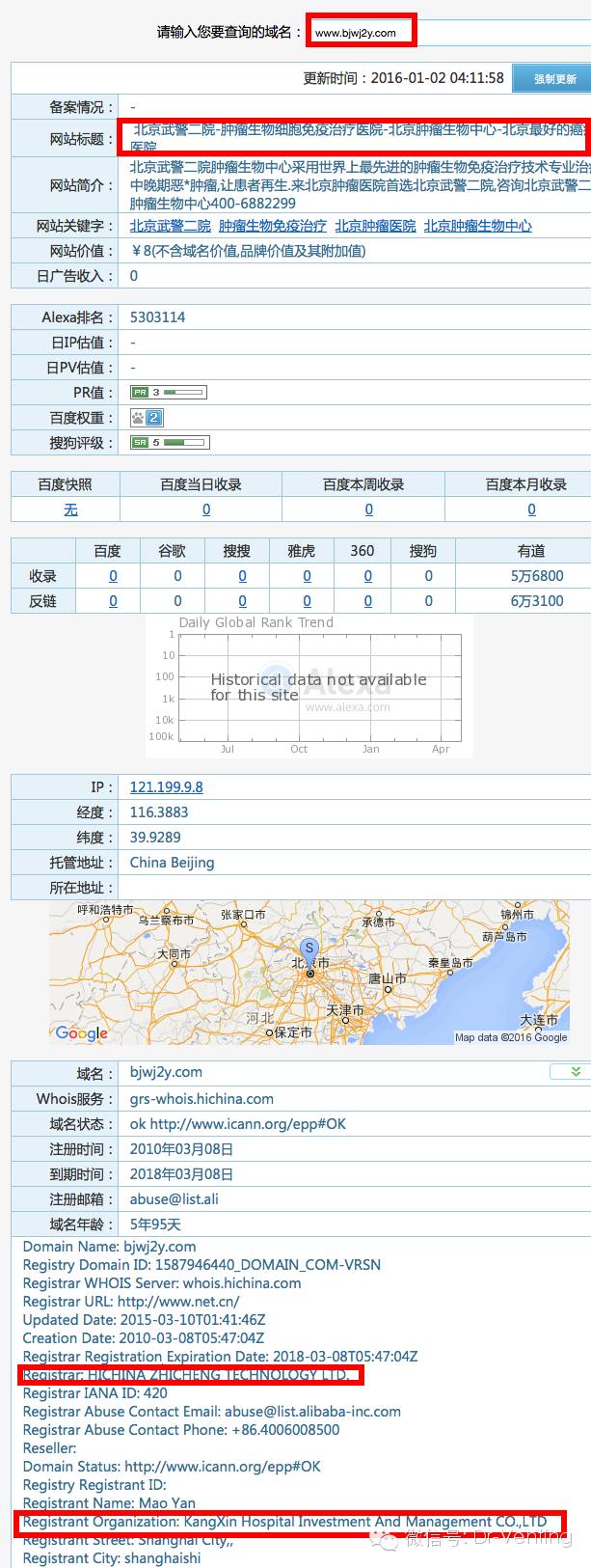Open the 百度快照 无 link
The height and width of the screenshot is (1568, 591).
coord(70,509)
